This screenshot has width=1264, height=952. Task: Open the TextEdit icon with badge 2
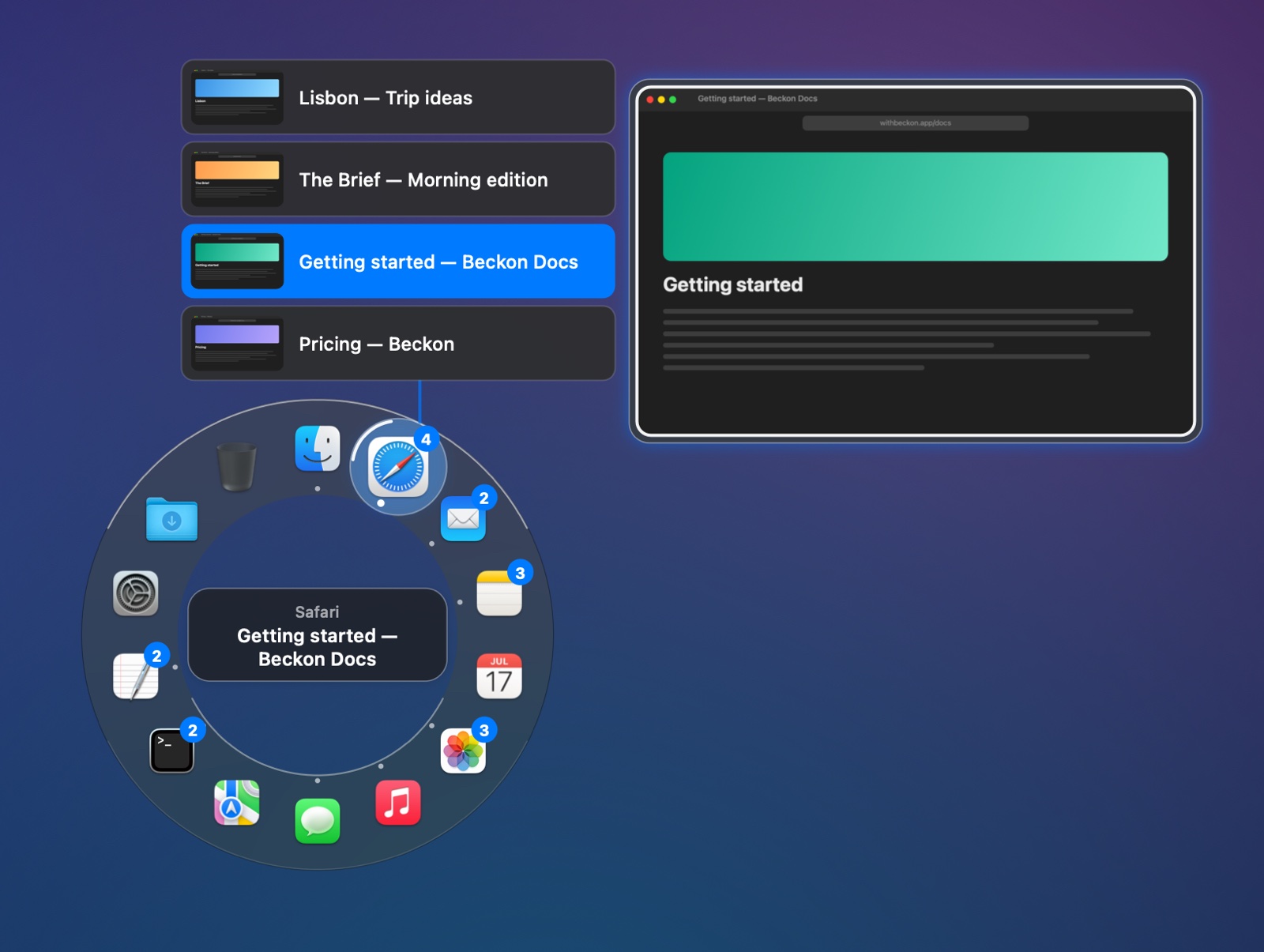[x=136, y=675]
